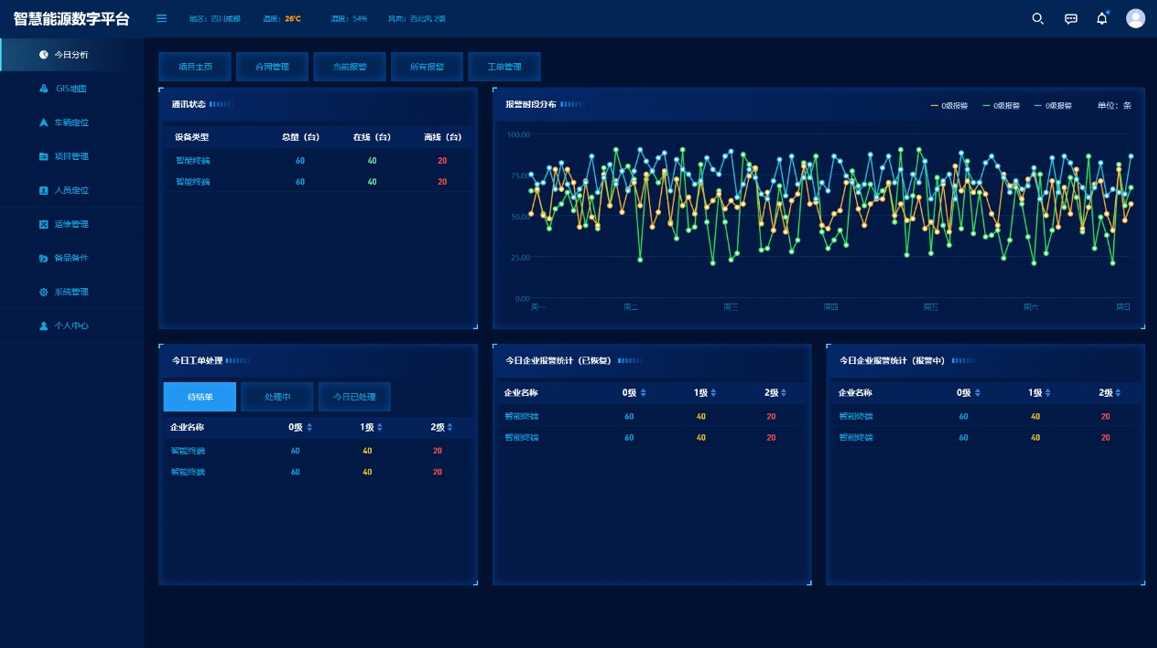Screen dimensions: 1157x648
Task: Sort the 报警中 alarm table by 0级
Action: click(978, 393)
